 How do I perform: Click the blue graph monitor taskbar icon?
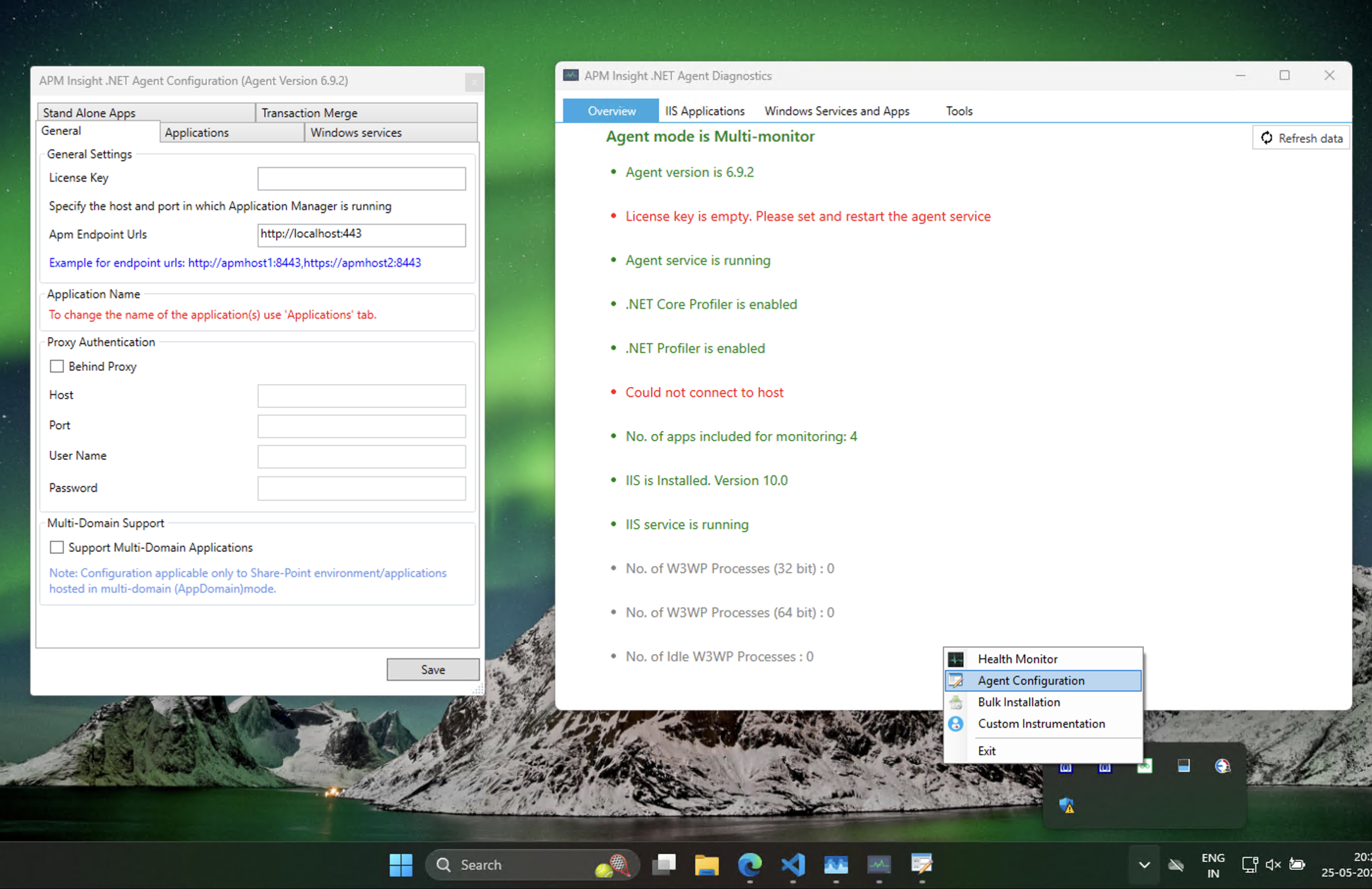836,865
